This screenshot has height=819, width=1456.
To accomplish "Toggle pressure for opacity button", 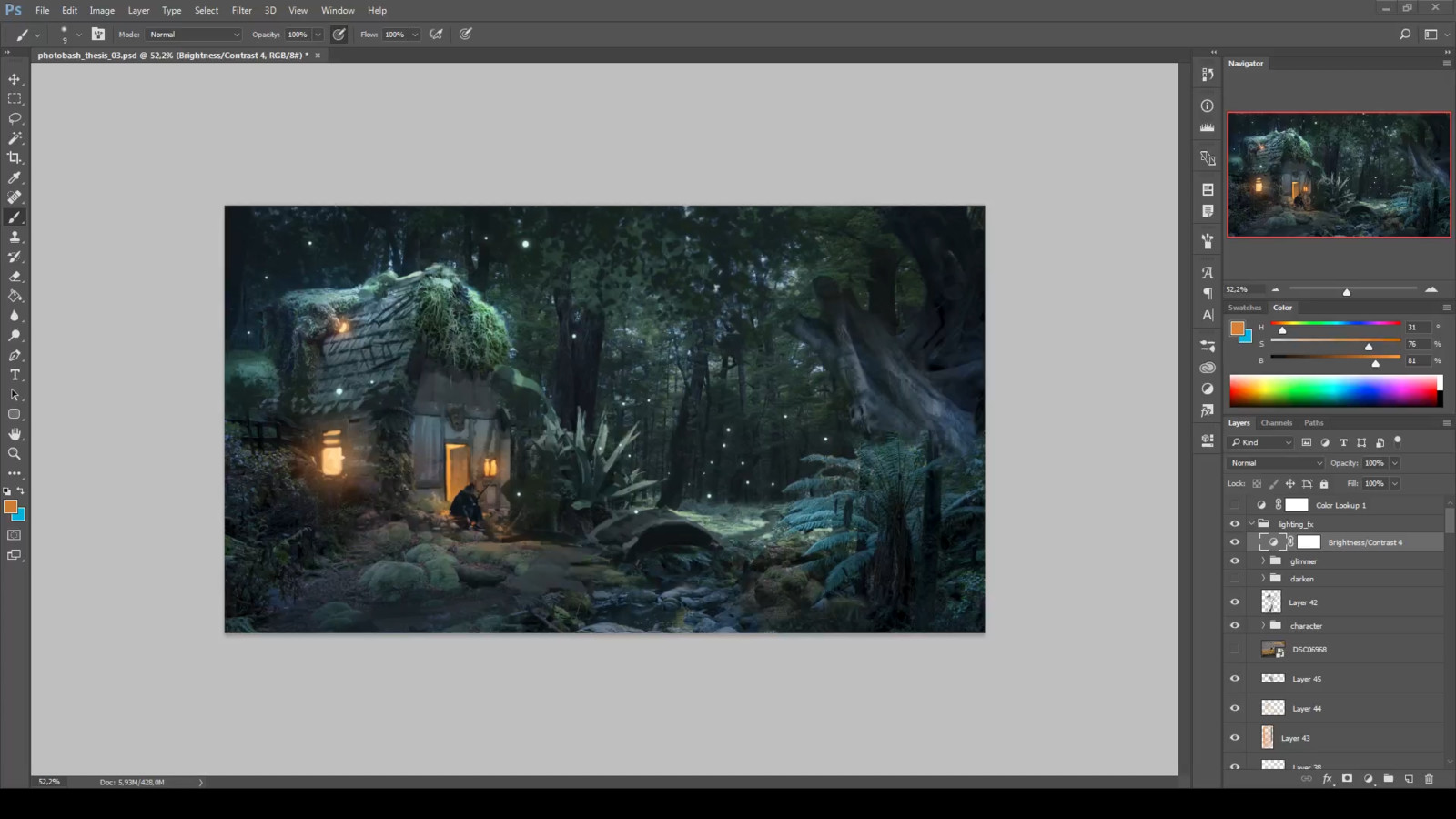I will click(x=339, y=35).
